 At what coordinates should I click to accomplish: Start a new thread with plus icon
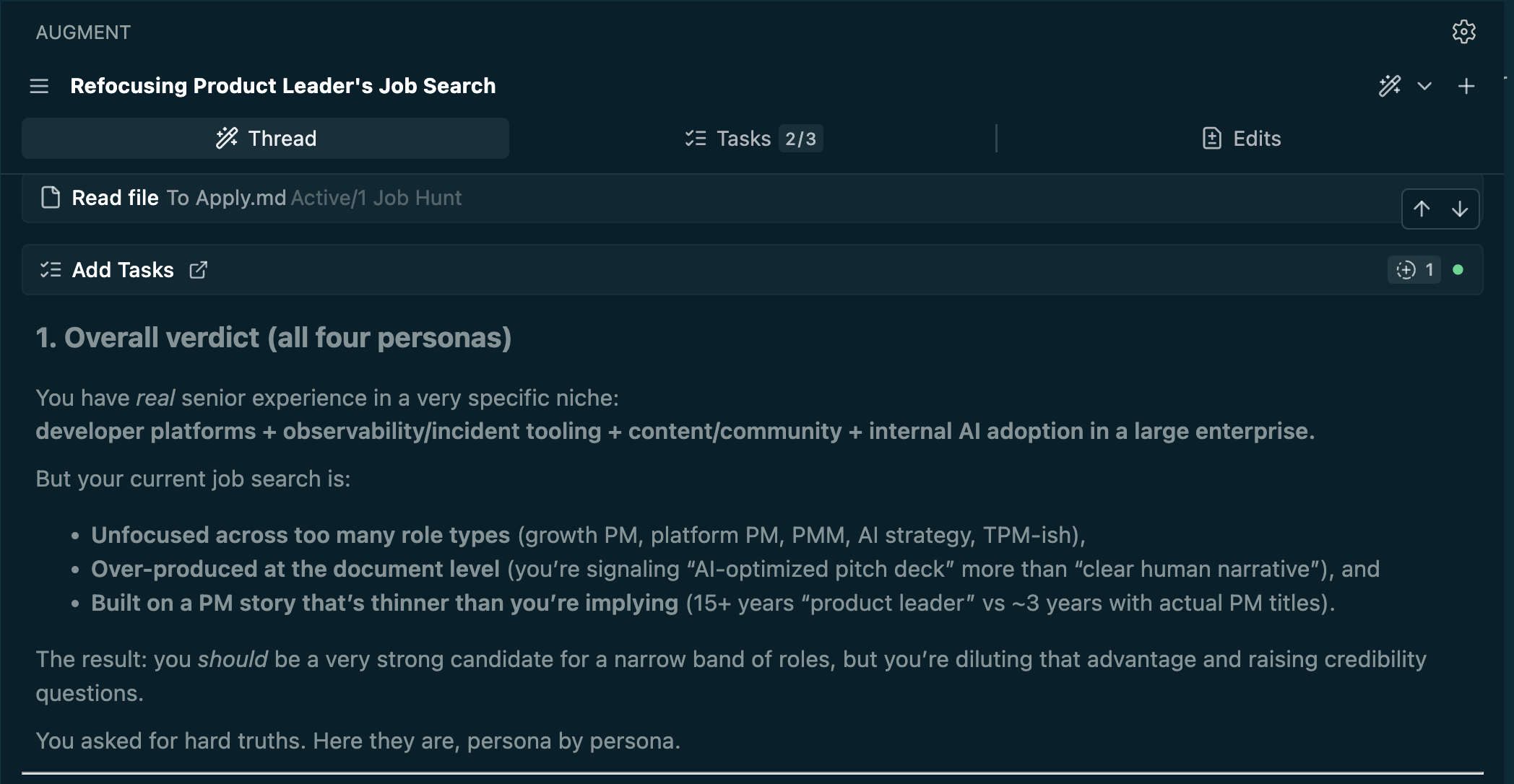coord(1466,87)
